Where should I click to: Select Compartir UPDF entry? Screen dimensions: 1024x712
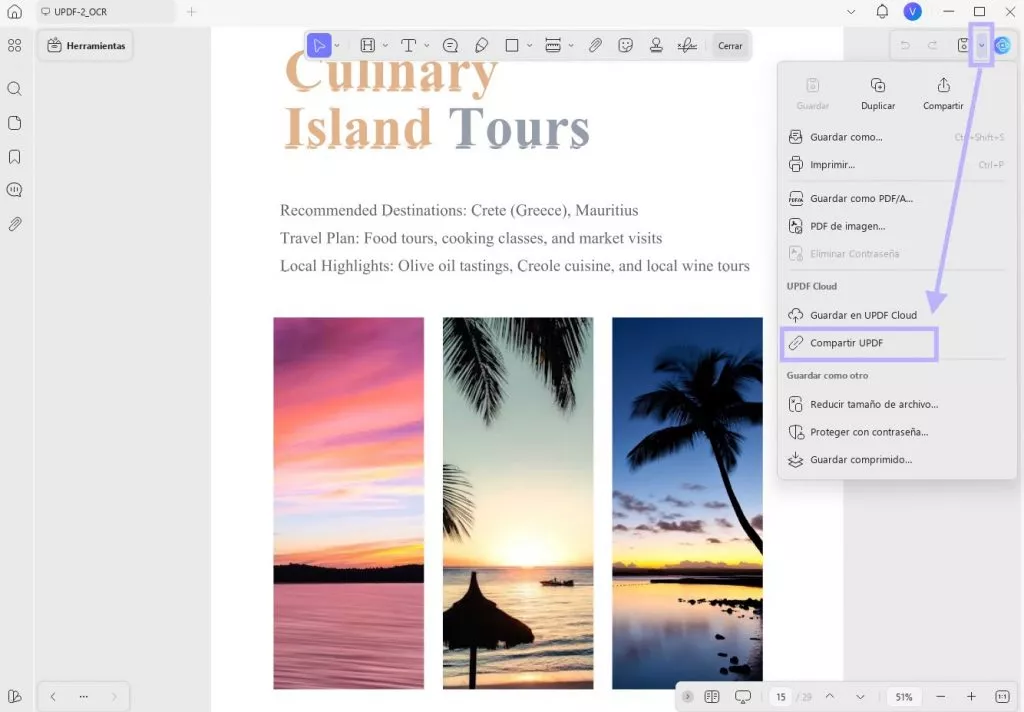pyautogui.click(x=859, y=343)
